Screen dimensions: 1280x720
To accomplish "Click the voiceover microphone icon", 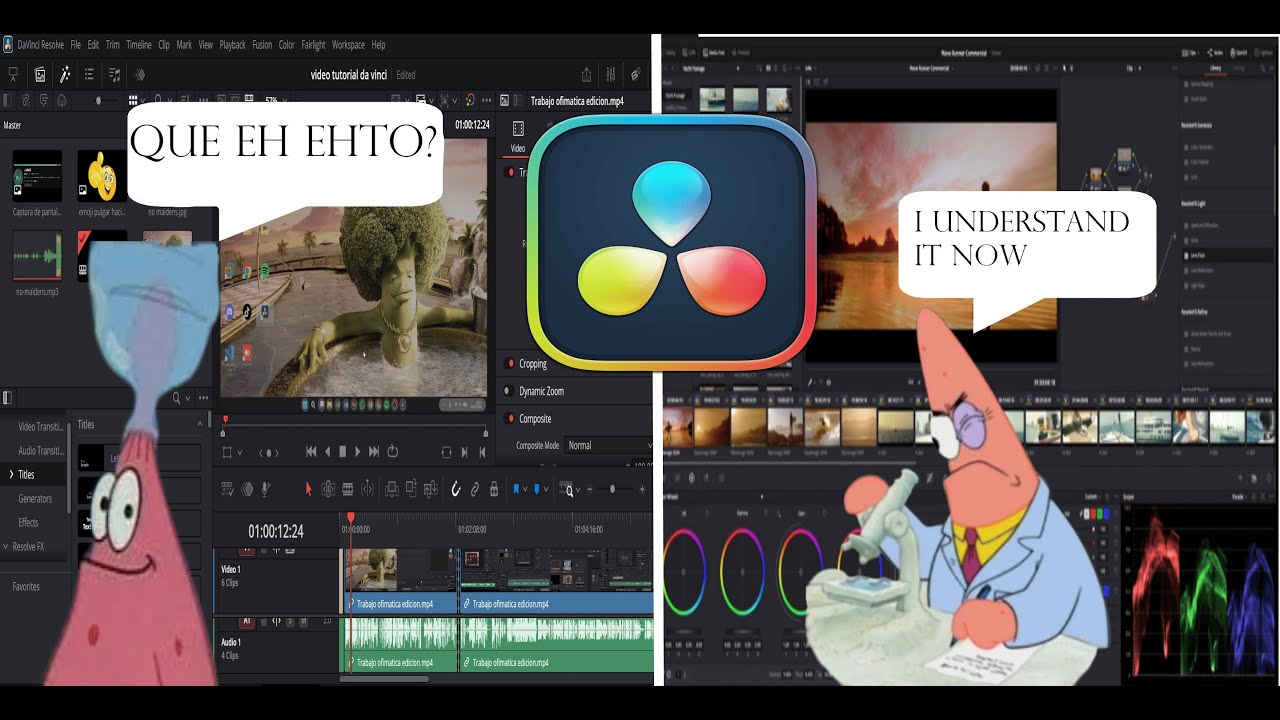I will pyautogui.click(x=264, y=489).
